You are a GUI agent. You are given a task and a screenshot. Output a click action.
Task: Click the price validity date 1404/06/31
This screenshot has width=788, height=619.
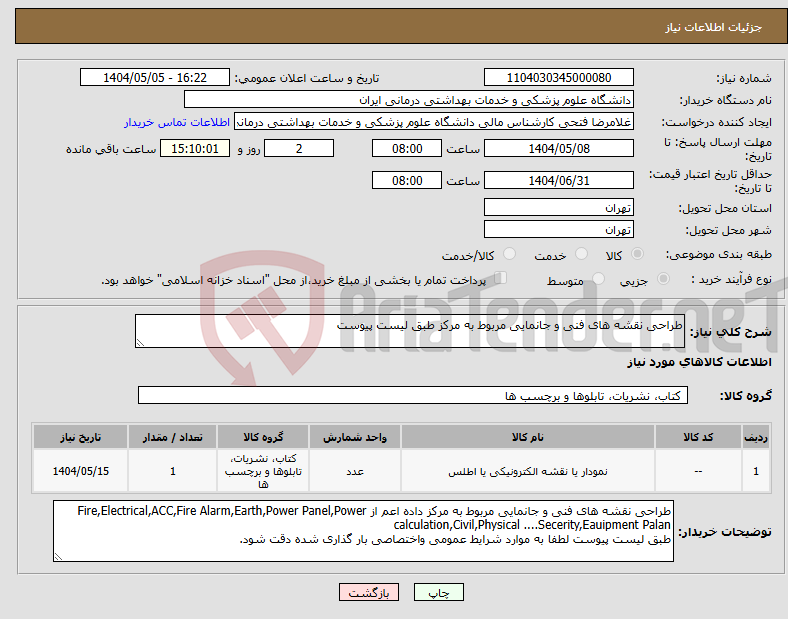(558, 180)
